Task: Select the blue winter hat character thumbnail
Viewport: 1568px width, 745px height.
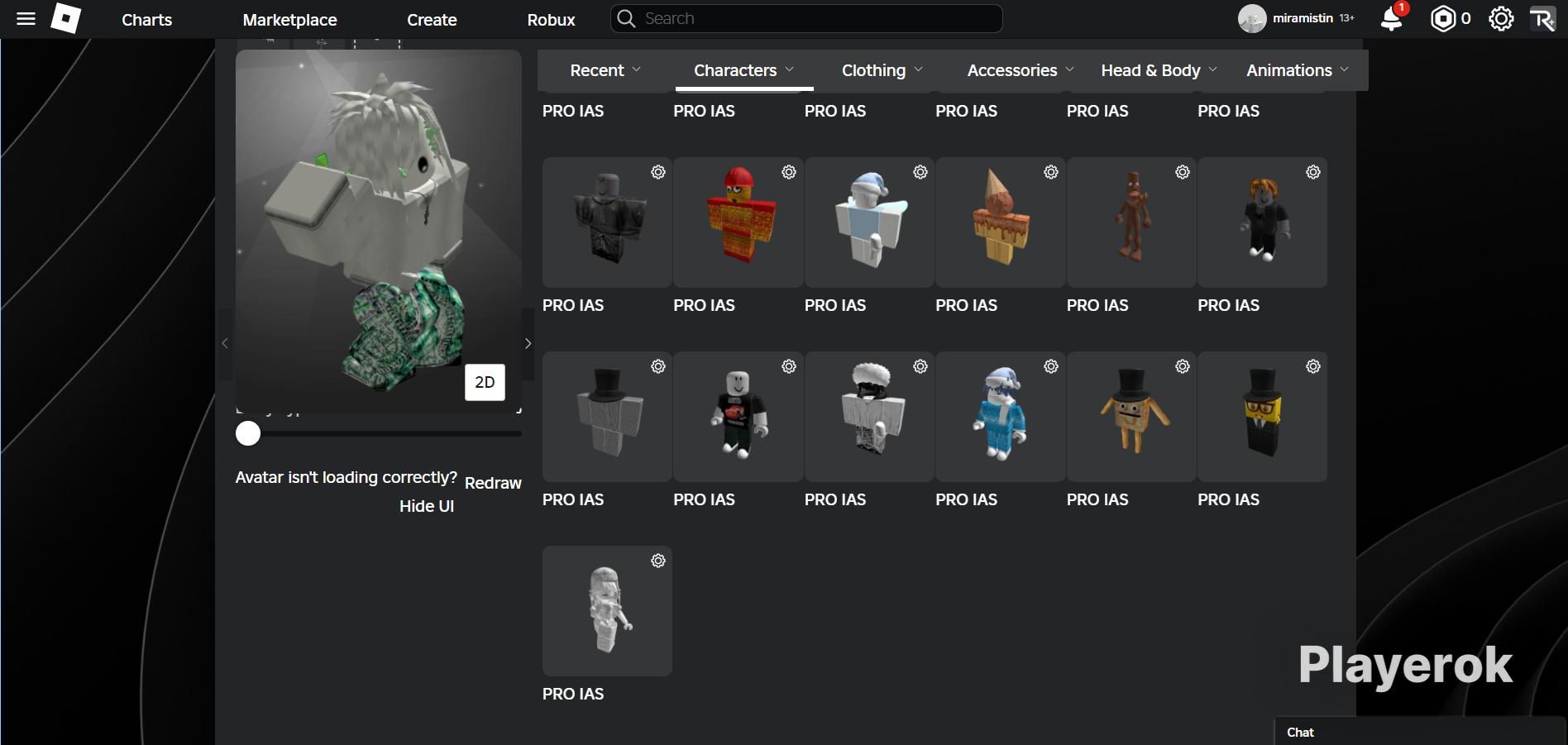Action: coord(869,222)
